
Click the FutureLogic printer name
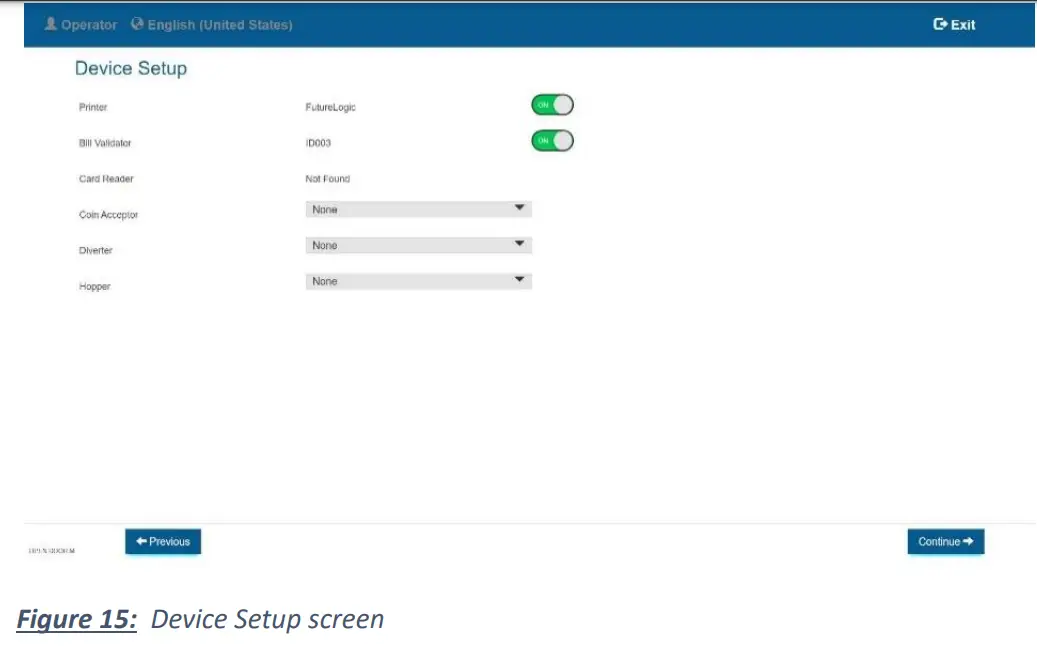coord(330,107)
